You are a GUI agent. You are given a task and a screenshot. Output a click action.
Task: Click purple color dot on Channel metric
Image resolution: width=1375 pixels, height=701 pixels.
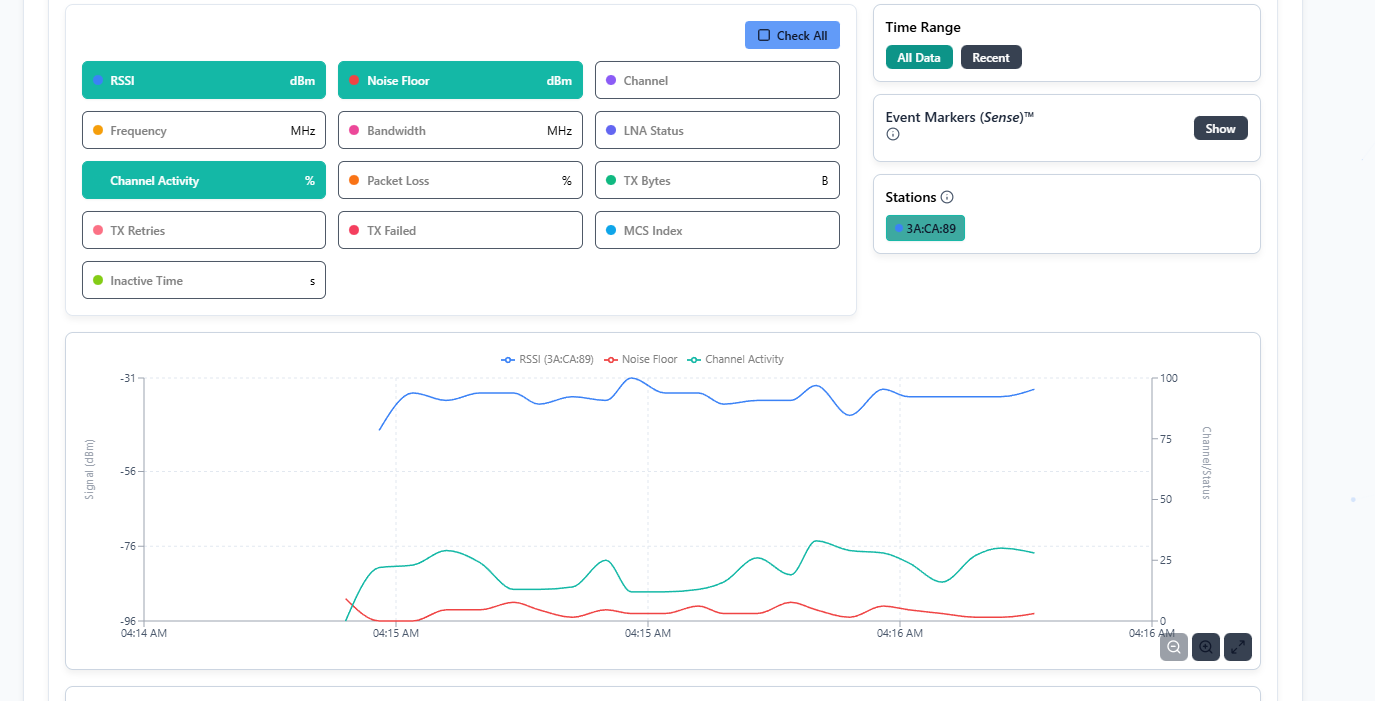tap(611, 81)
